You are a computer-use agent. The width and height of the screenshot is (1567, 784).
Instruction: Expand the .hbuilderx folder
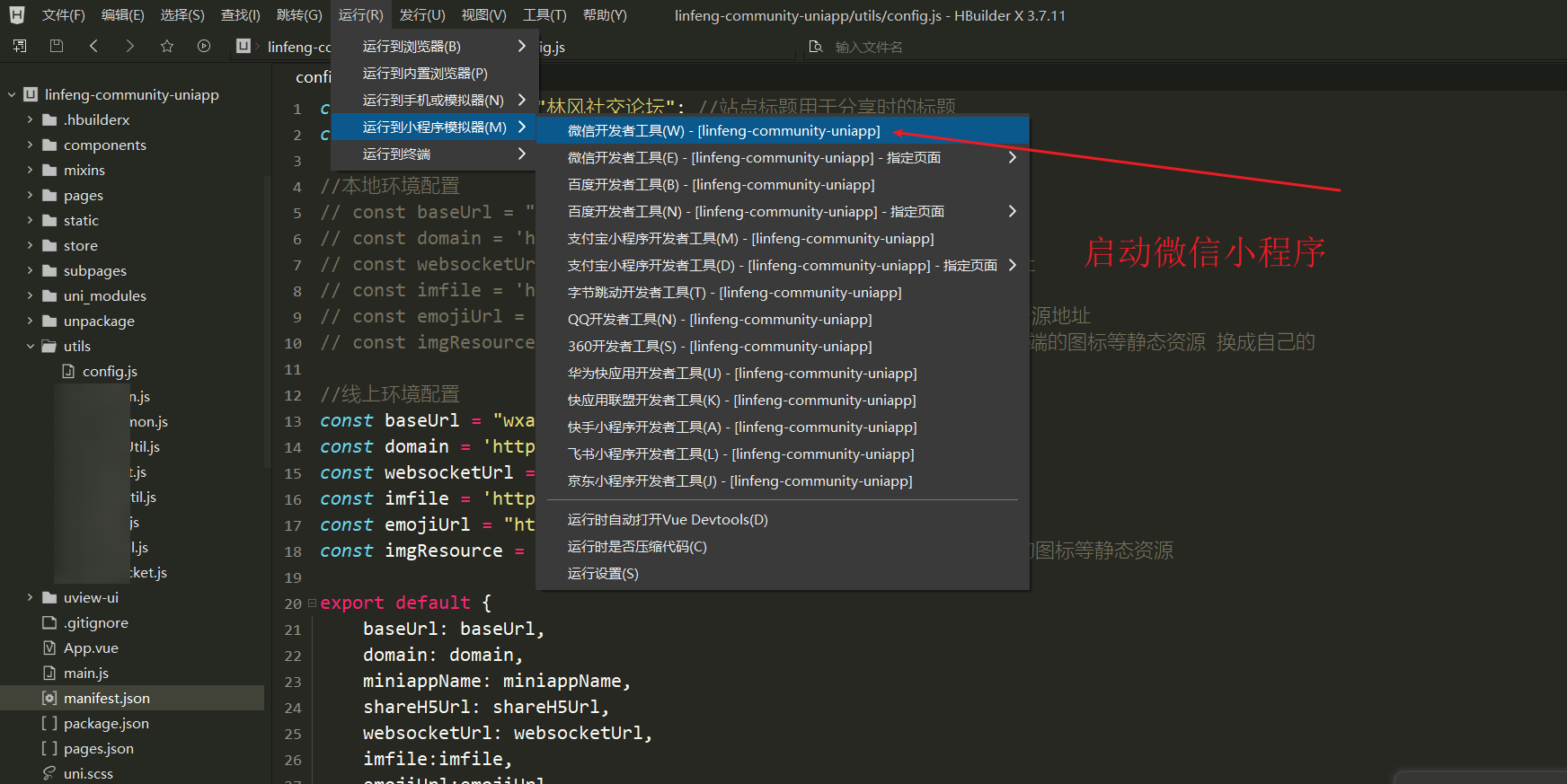(30, 119)
